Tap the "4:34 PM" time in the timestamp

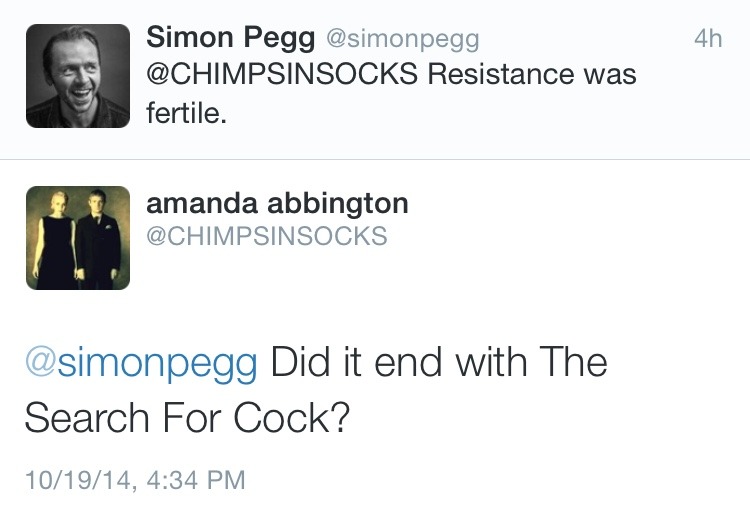tap(195, 479)
